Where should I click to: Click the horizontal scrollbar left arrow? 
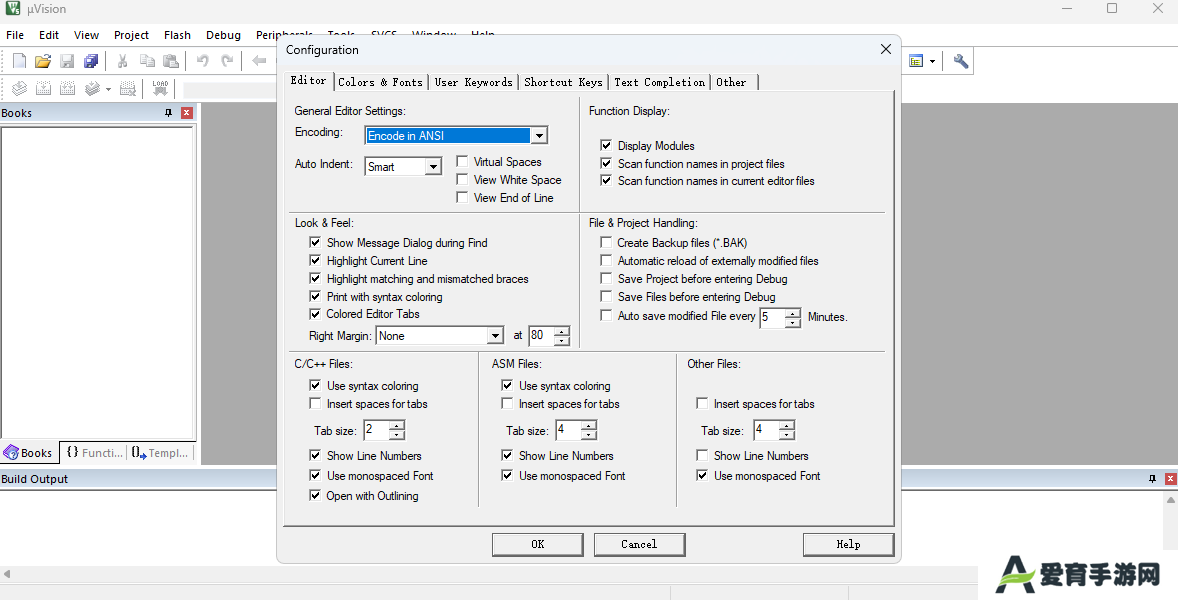click(x=7, y=574)
